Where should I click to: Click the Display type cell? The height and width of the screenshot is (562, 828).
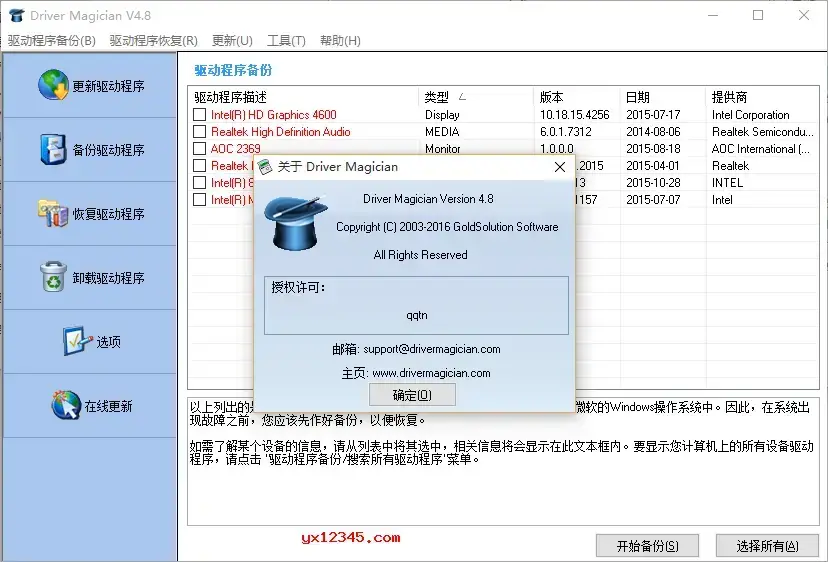442,115
